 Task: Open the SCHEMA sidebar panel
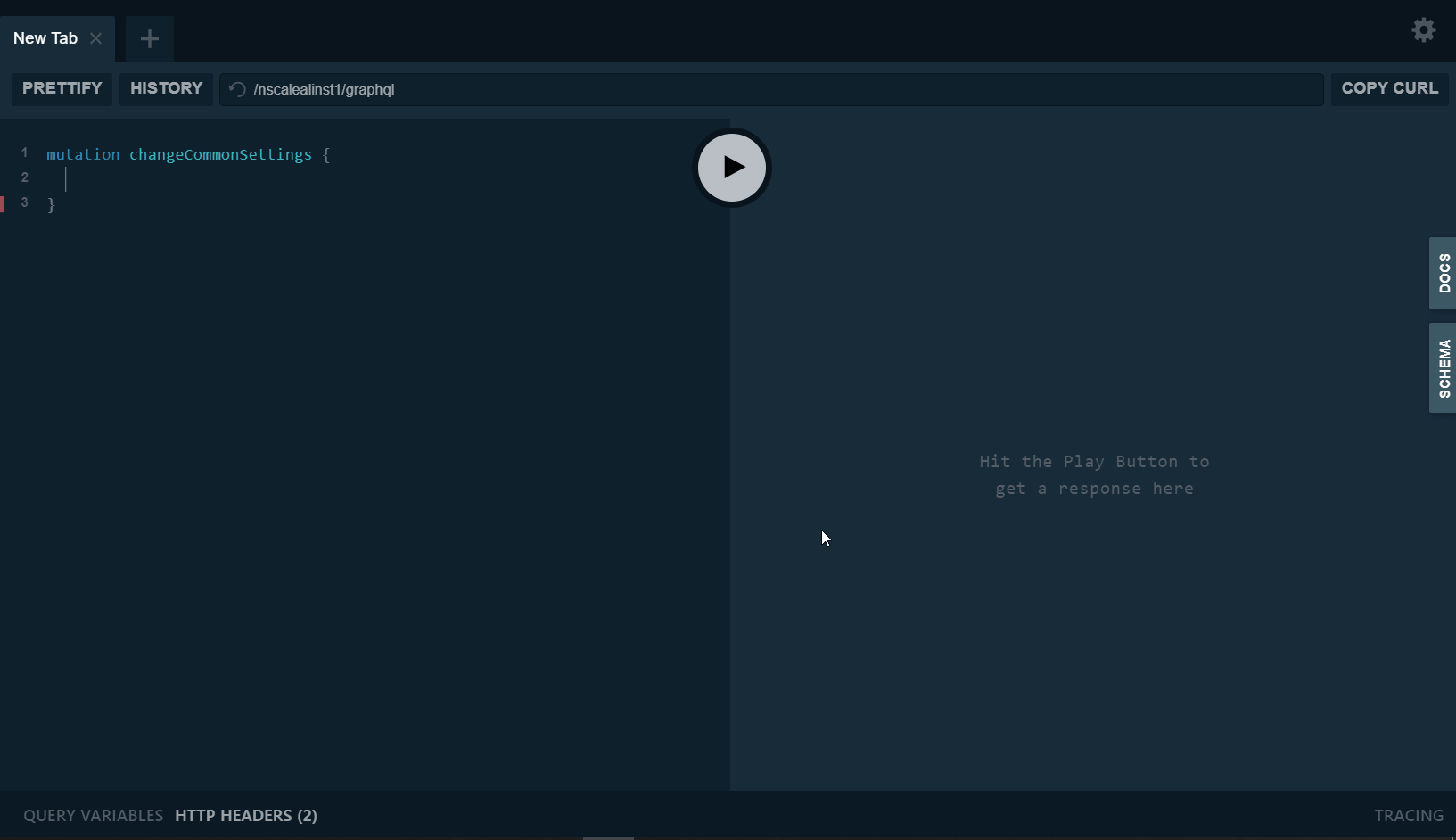pyautogui.click(x=1443, y=367)
